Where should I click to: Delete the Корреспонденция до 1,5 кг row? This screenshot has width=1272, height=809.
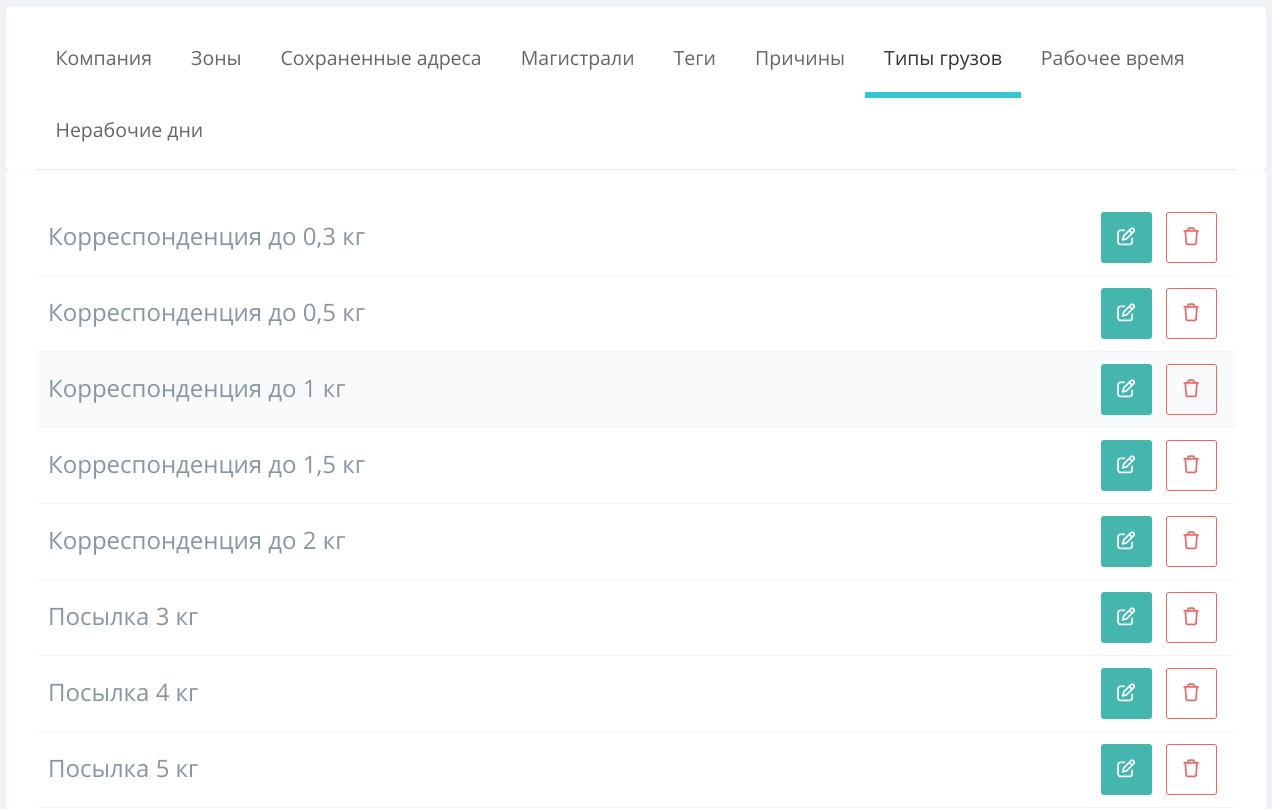click(x=1191, y=465)
